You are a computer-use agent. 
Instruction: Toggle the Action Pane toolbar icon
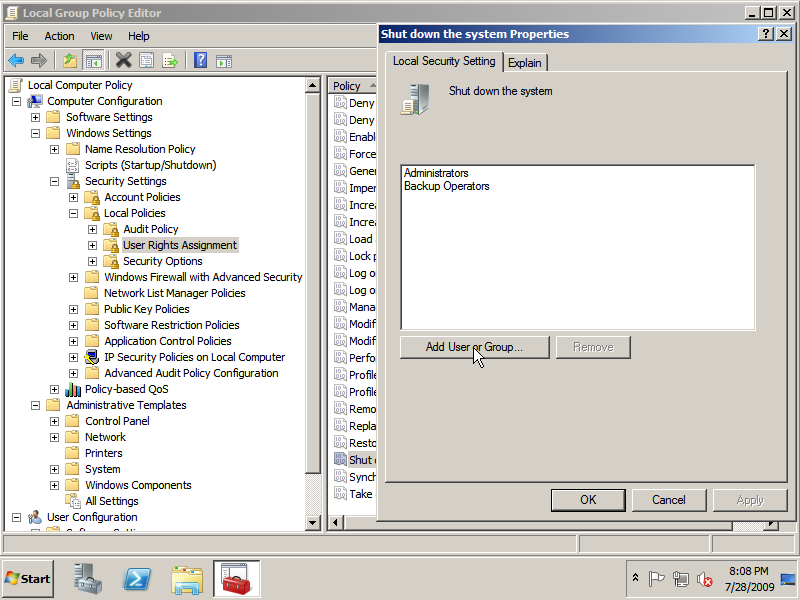(x=224, y=61)
